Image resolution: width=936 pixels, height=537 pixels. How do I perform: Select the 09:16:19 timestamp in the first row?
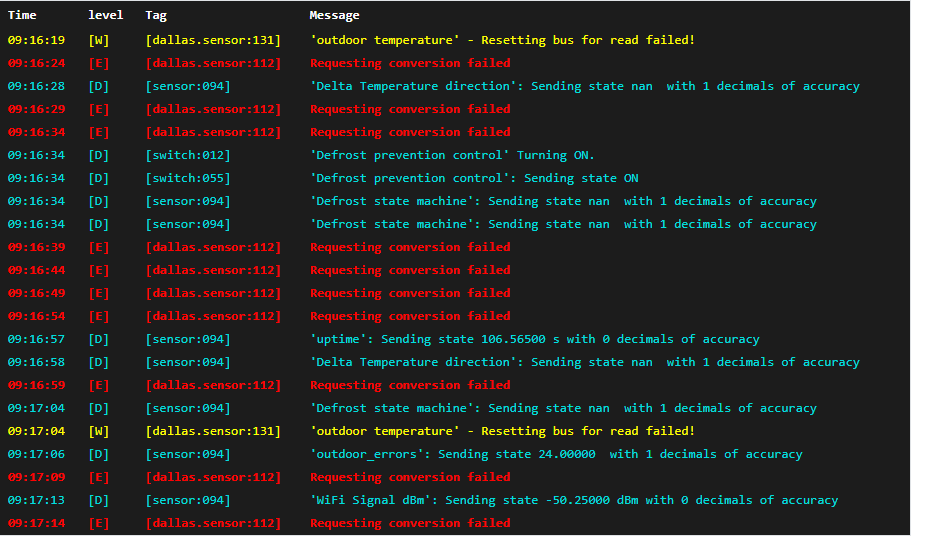tap(36, 40)
